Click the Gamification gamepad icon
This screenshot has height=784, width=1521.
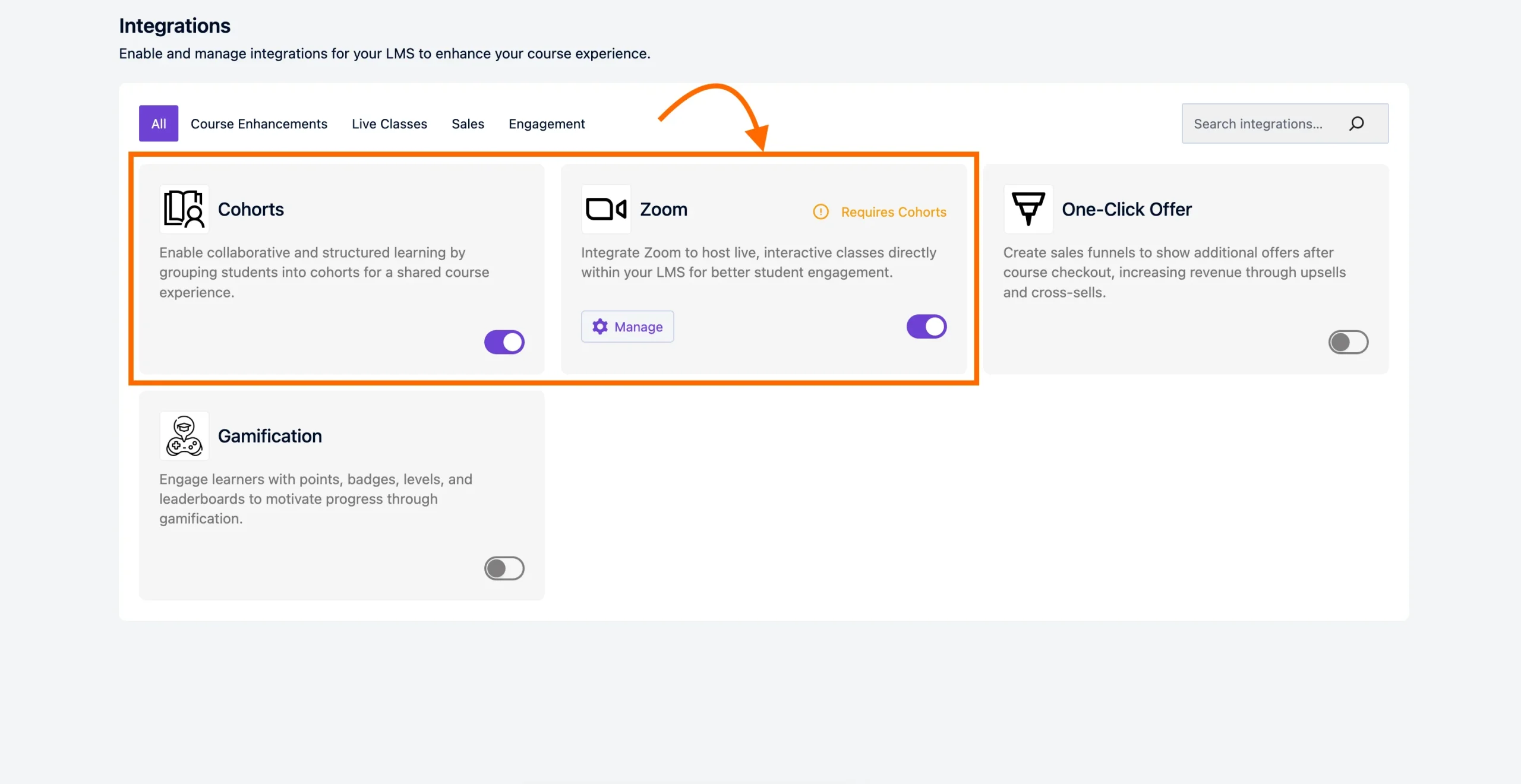pyautogui.click(x=184, y=435)
